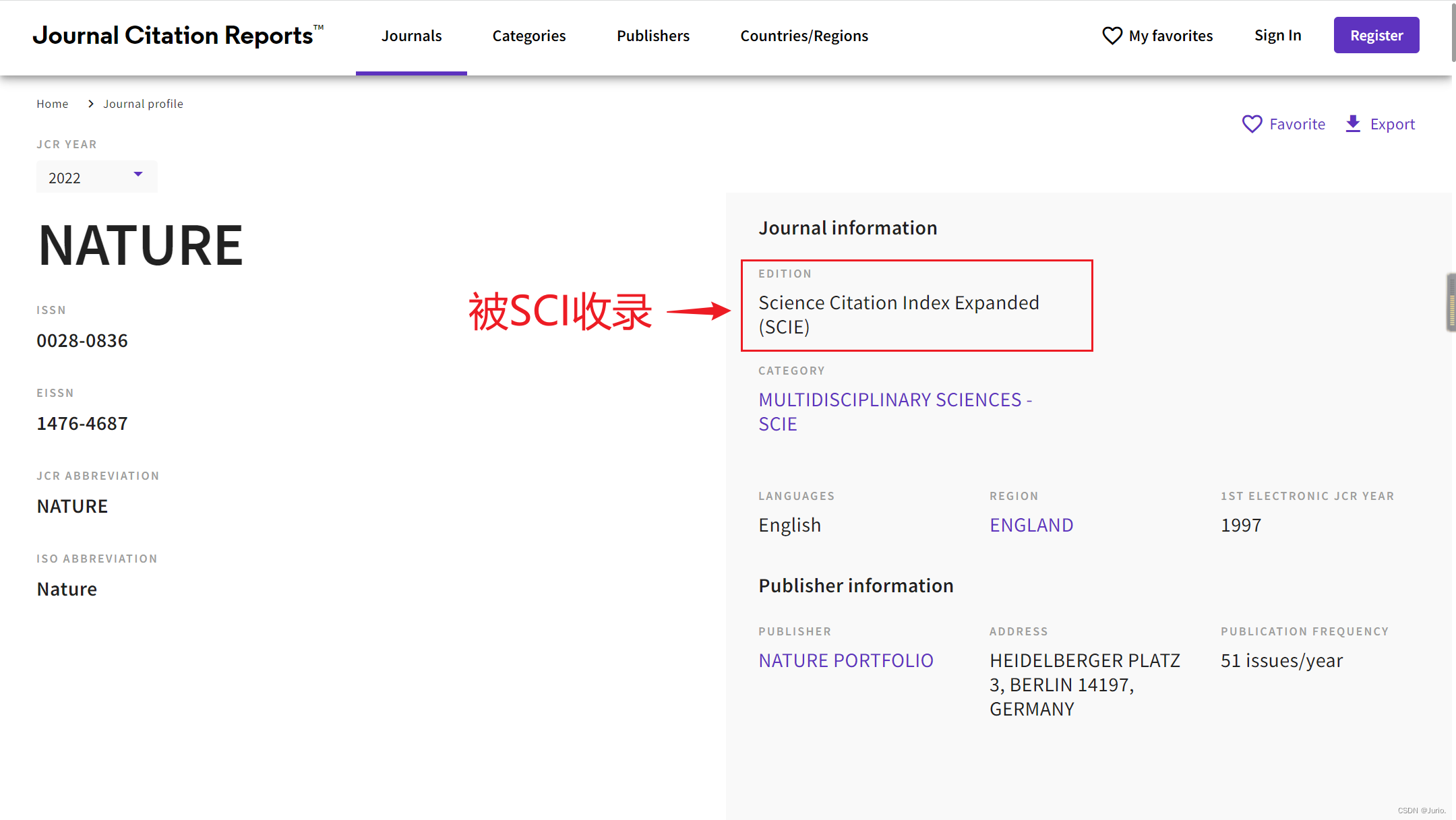Click the JCR Year dropdown arrow
Viewport: 1456px width, 820px height.
(138, 175)
